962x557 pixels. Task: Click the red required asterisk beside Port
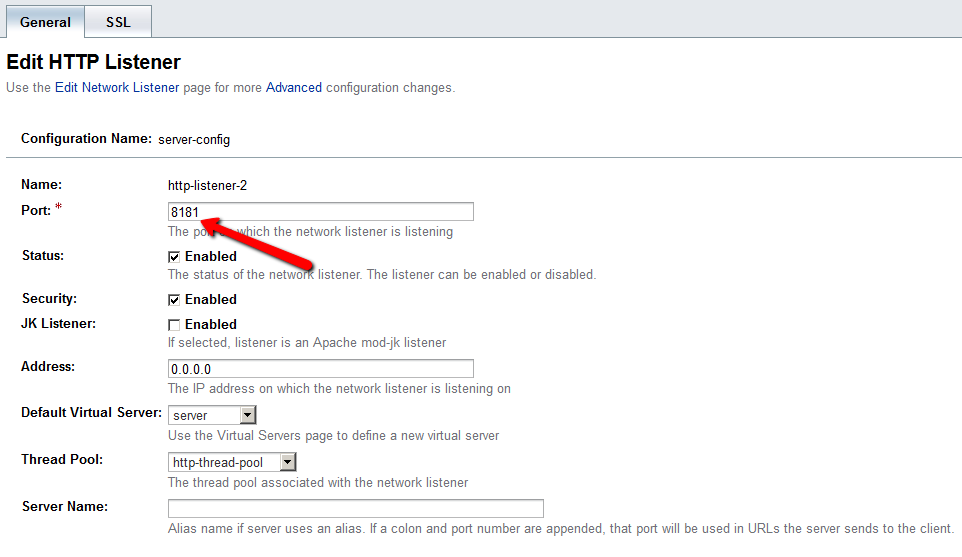tap(58, 208)
